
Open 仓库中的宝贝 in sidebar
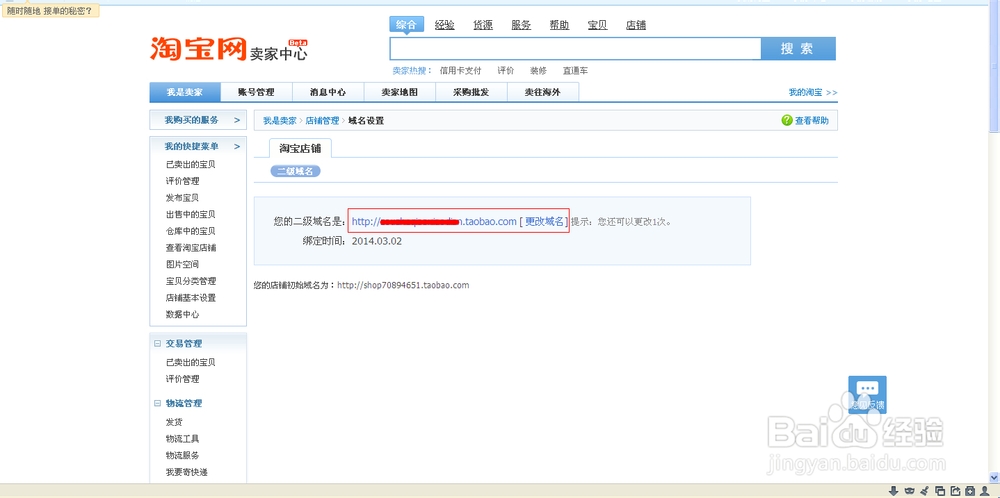(x=191, y=231)
